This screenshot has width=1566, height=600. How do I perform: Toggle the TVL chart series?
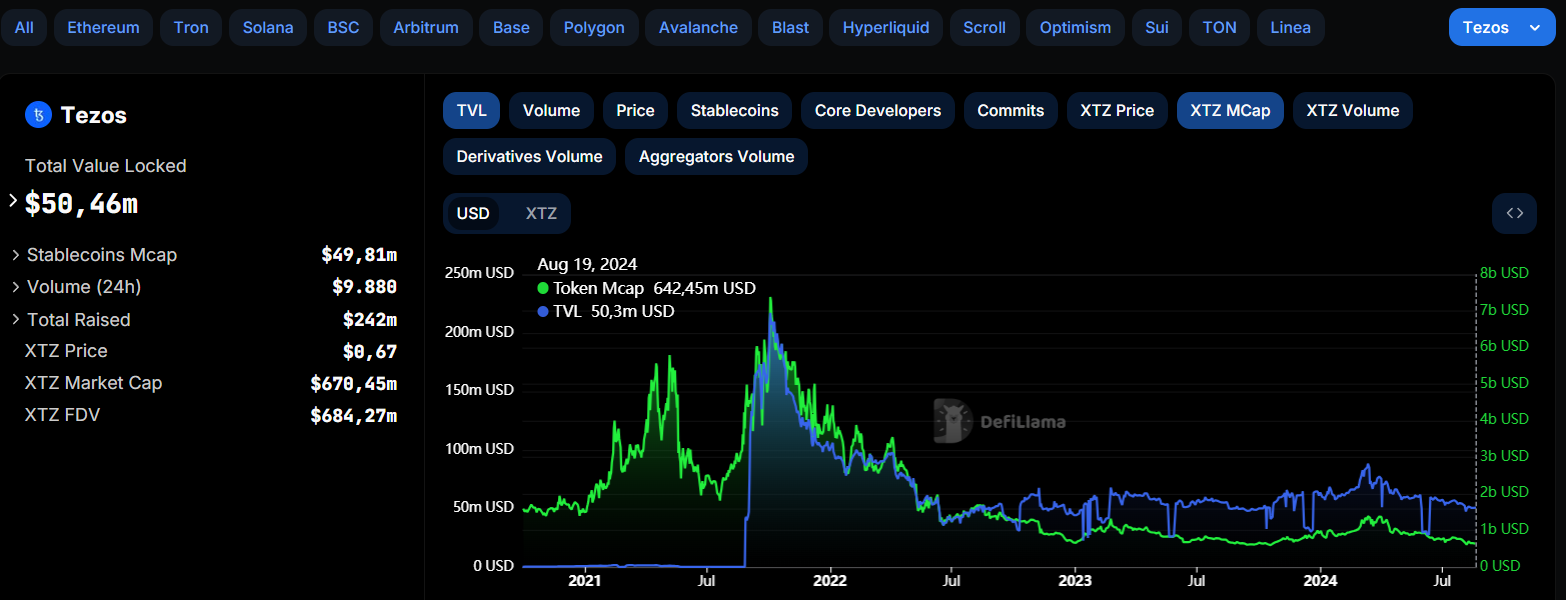471,110
